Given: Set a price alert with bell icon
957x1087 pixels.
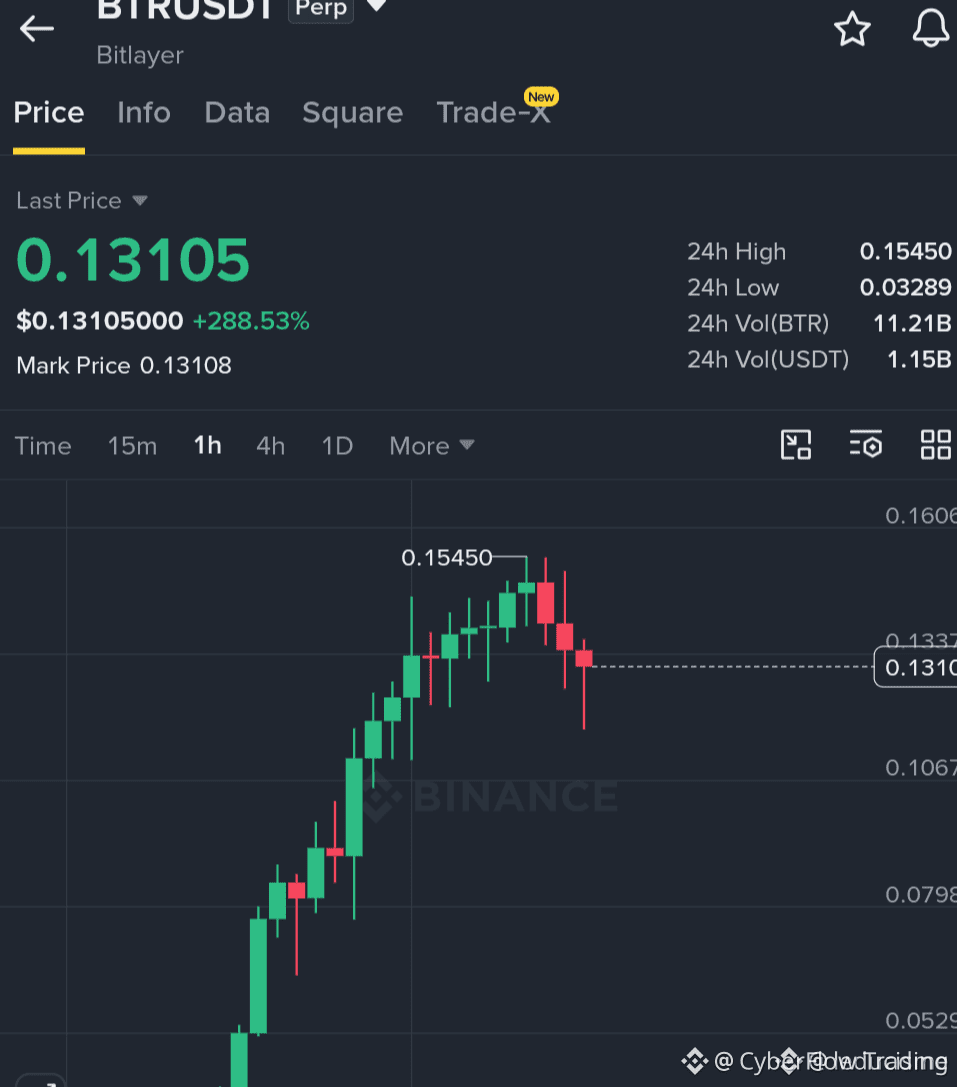Looking at the screenshot, I should point(930,29).
